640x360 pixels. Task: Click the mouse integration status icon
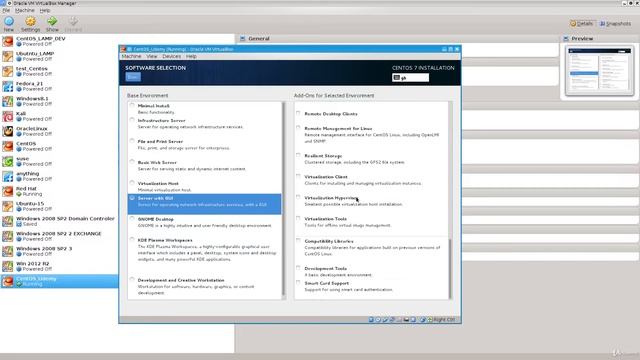(423, 320)
